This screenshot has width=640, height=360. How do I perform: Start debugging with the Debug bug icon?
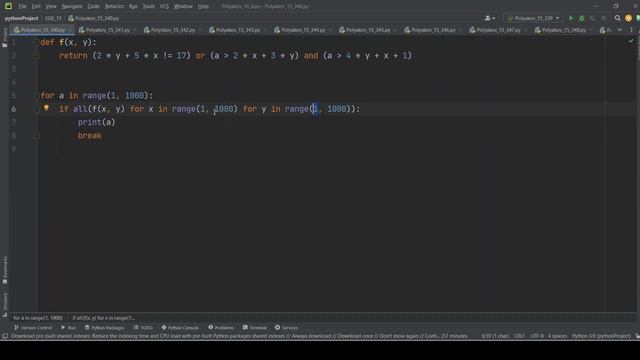582,18
